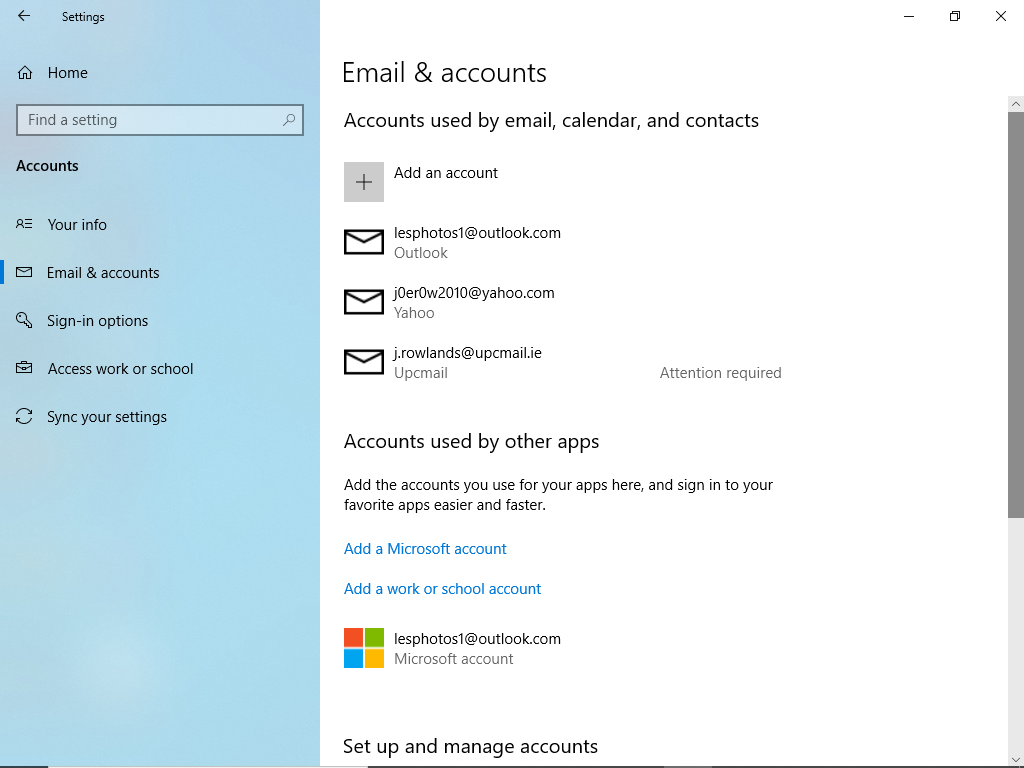Focus the Find a setting search box
The image size is (1024, 768).
click(160, 120)
